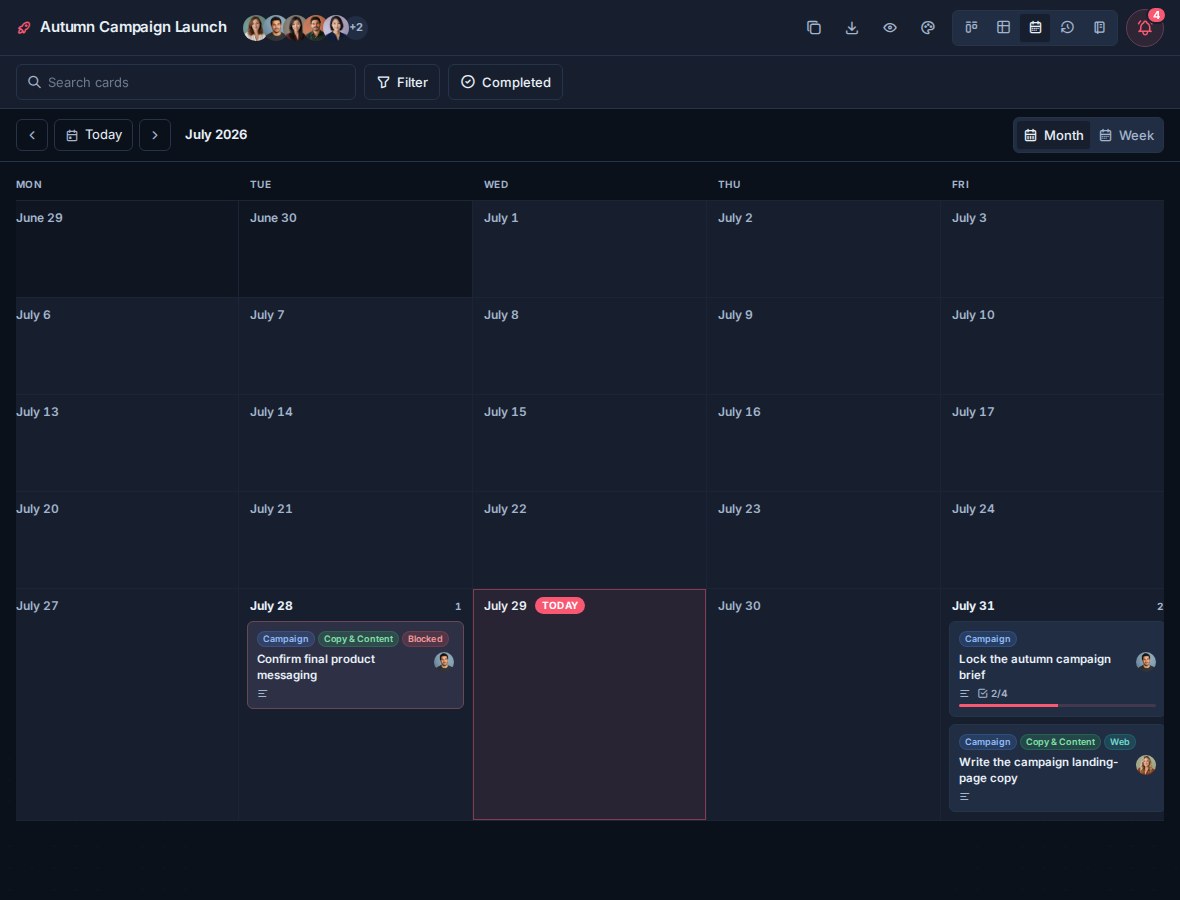The height and width of the screenshot is (900, 1180).
Task: Toggle the eye visibility icon in header
Action: click(890, 28)
